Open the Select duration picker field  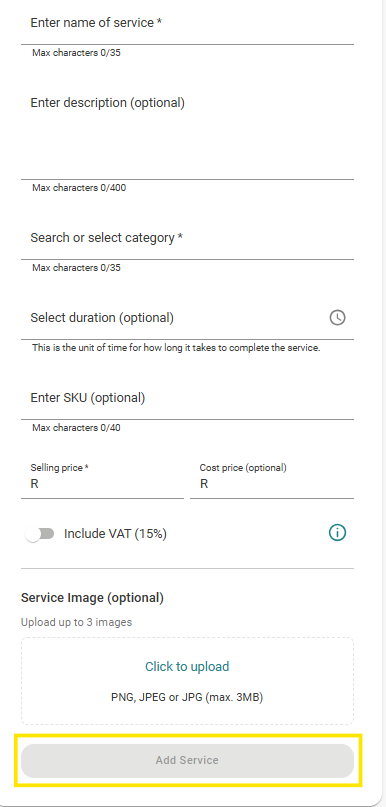187,318
